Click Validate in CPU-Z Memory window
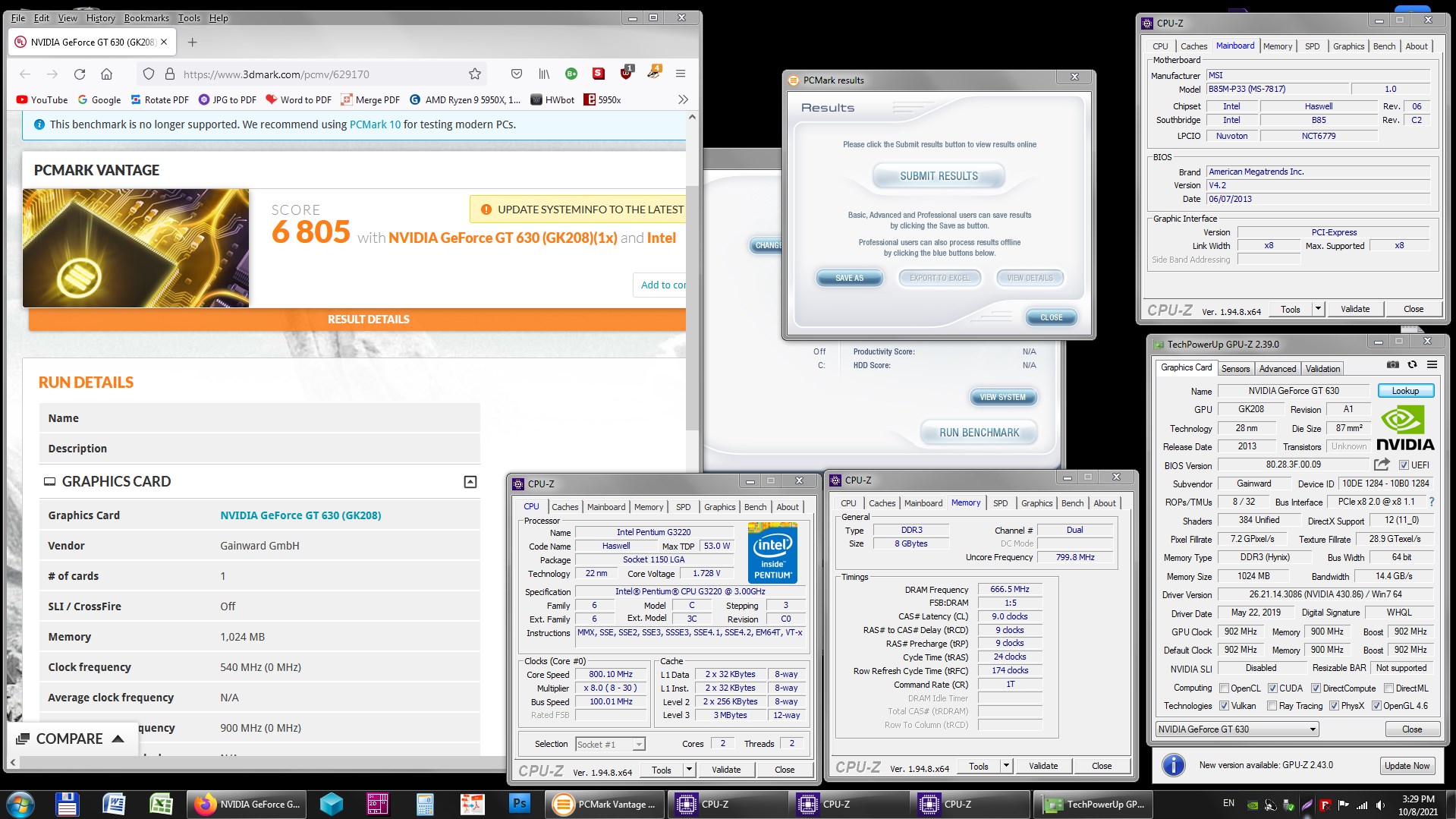 tap(1043, 766)
